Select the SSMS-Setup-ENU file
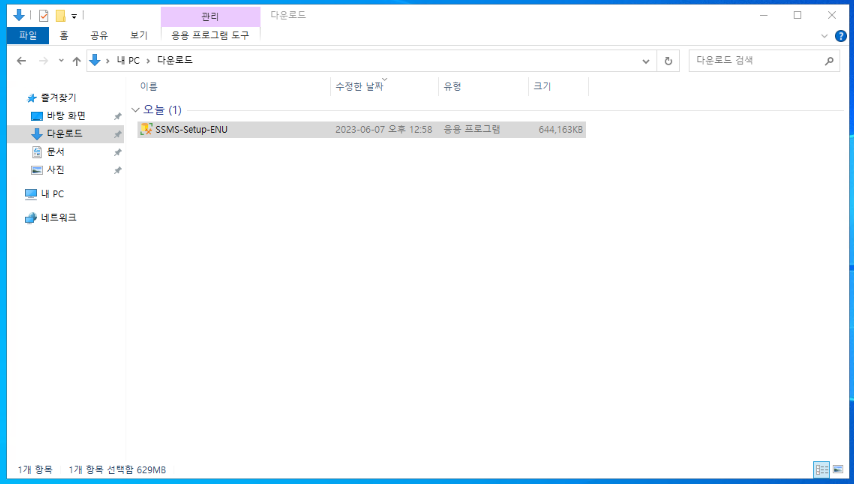854x484 pixels. click(361, 130)
